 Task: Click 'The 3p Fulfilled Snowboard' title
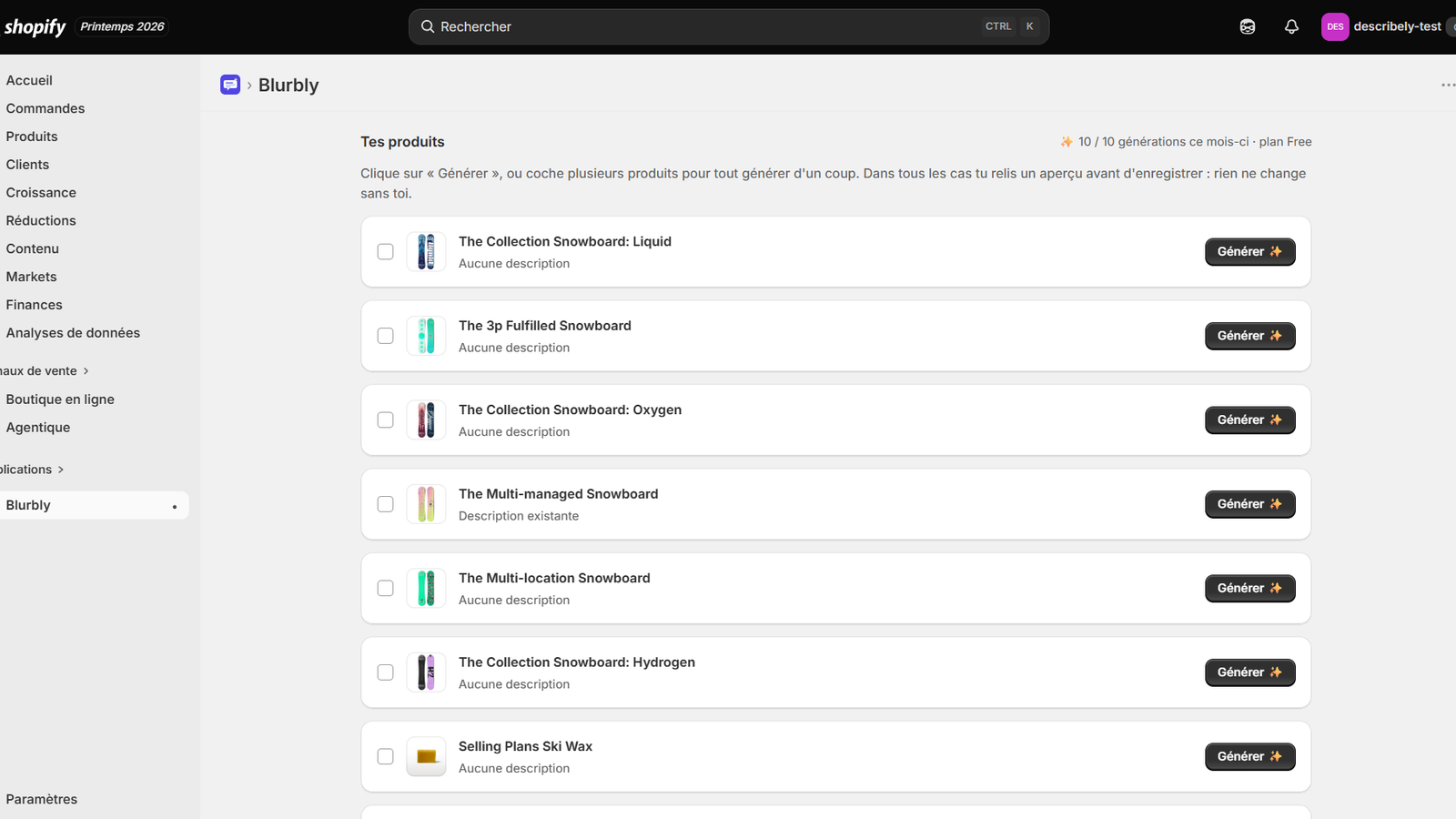click(545, 326)
